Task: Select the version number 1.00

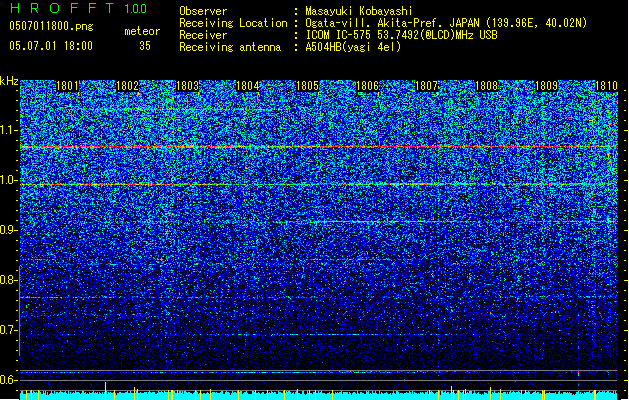Action: coord(136,8)
